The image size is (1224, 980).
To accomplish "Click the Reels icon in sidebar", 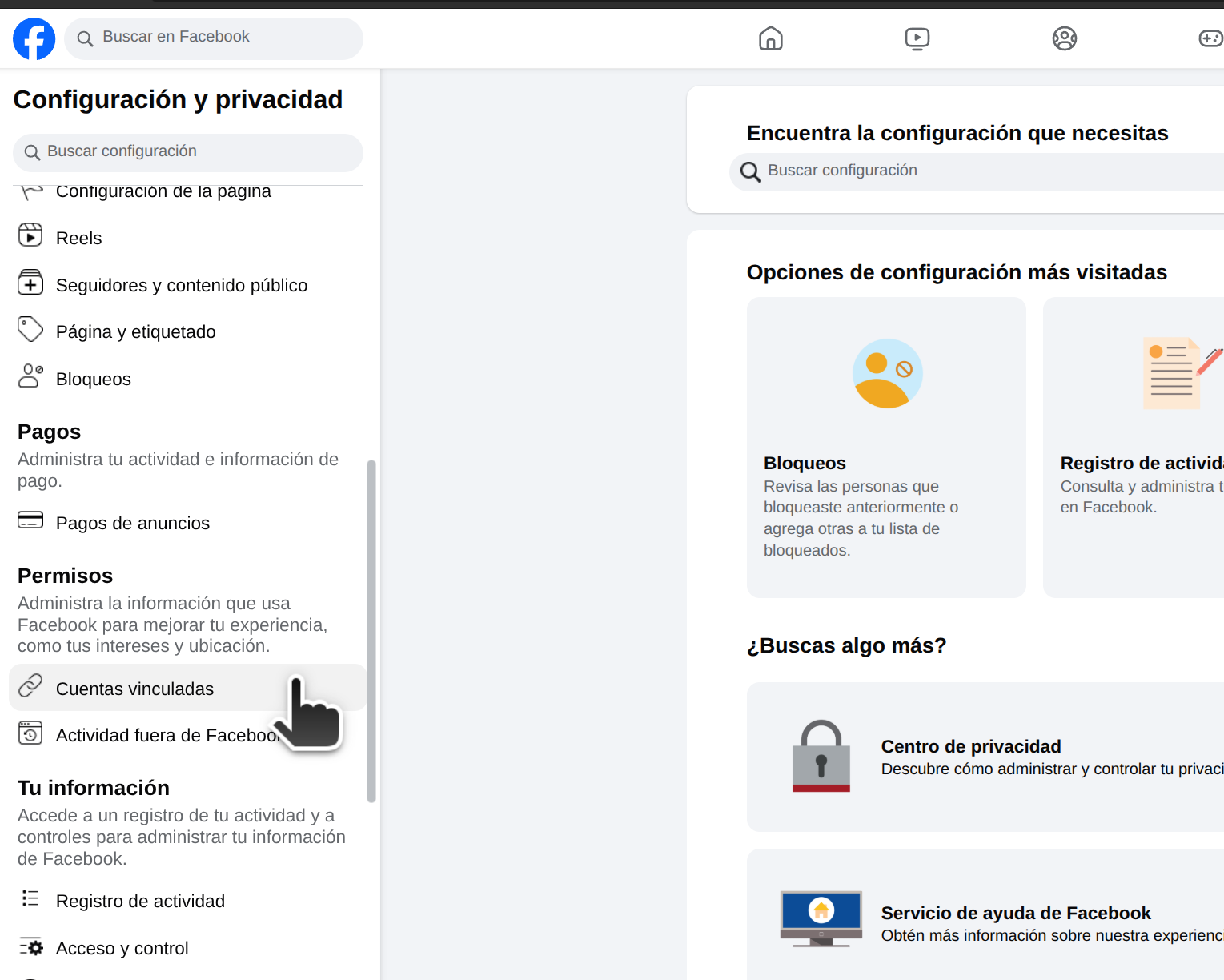I will click(x=30, y=235).
